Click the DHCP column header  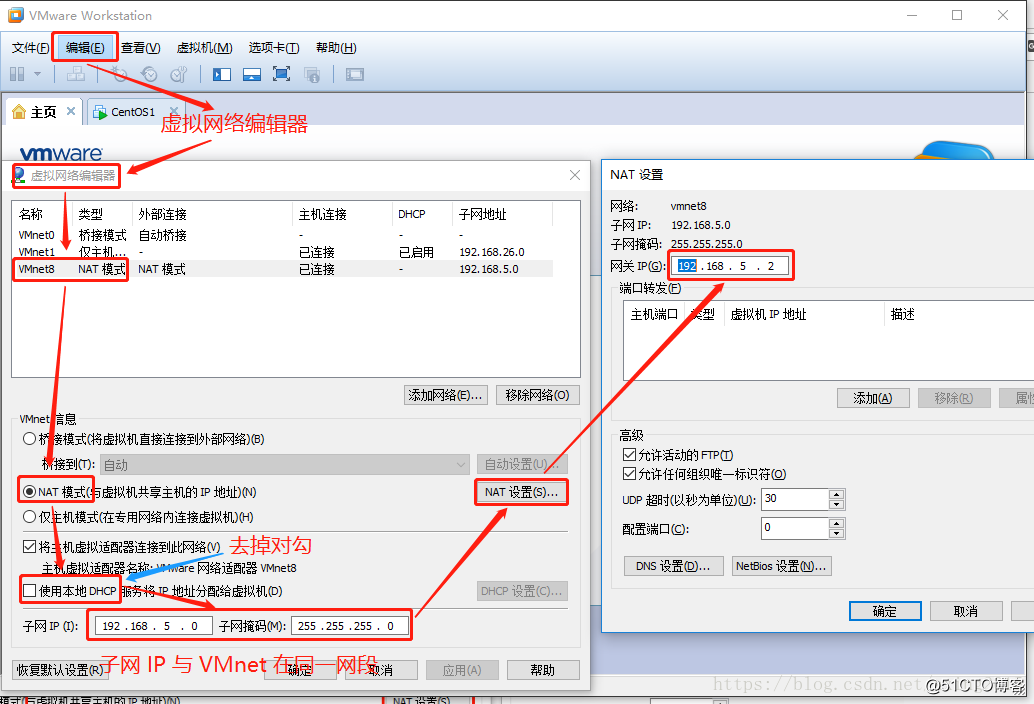coord(422,214)
